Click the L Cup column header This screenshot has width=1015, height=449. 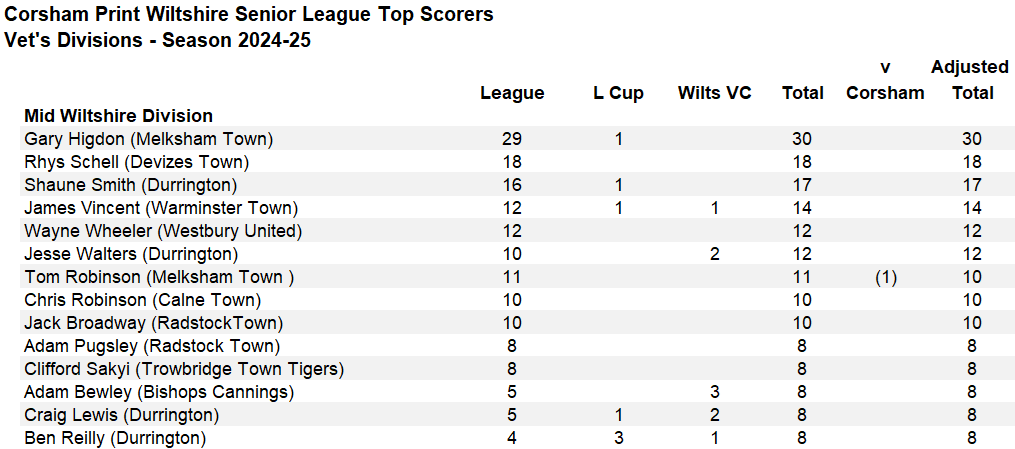619,93
